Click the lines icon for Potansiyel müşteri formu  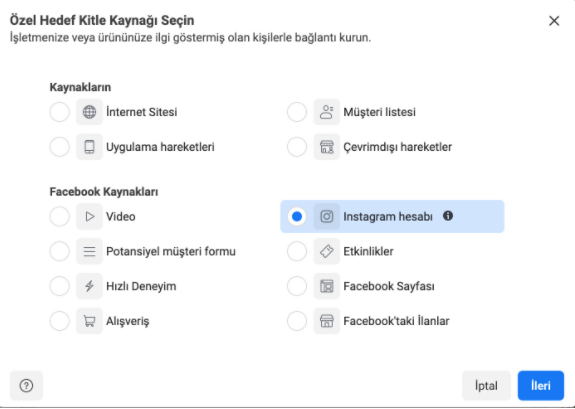coord(89,251)
